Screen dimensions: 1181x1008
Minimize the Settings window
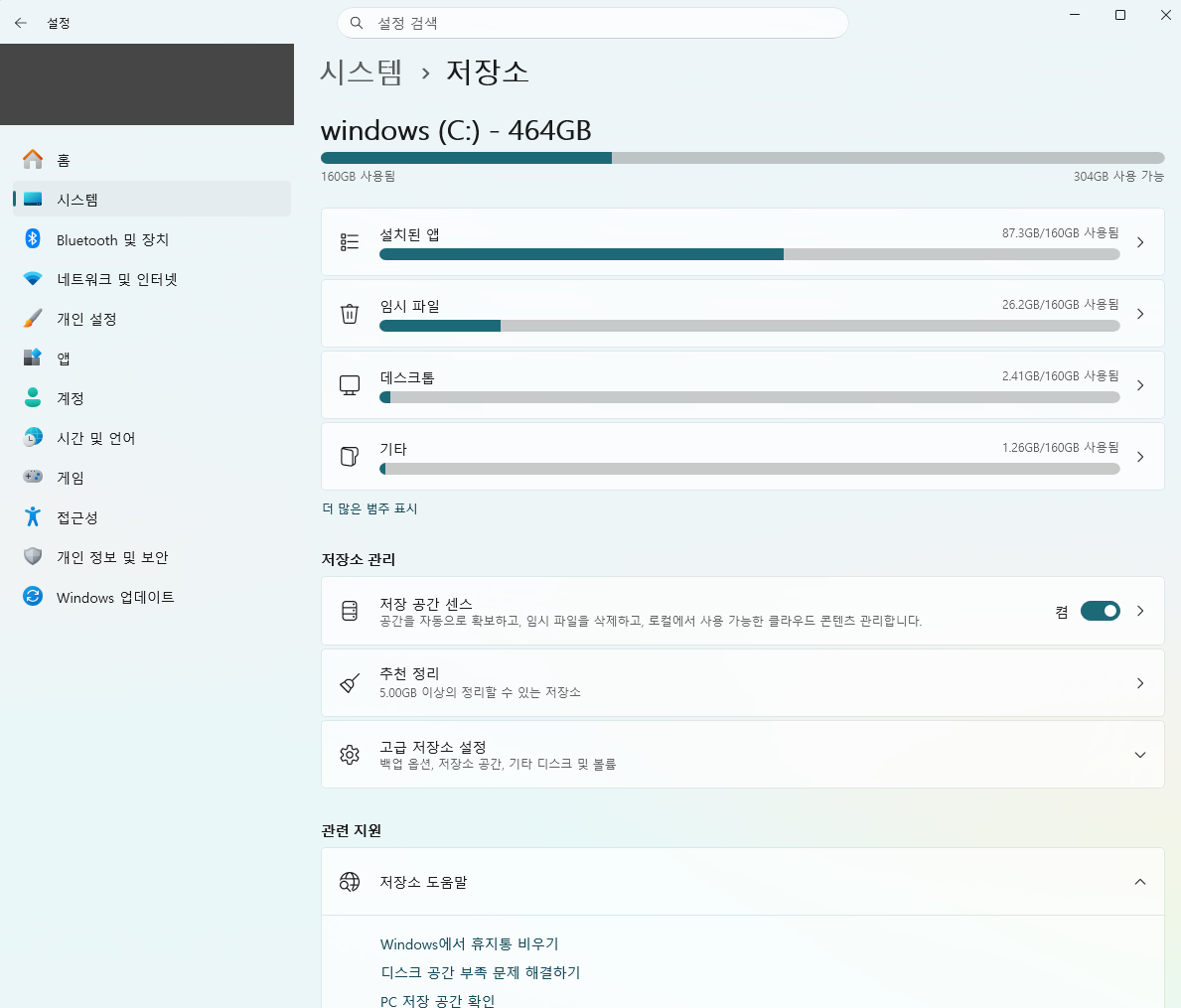[x=1075, y=15]
